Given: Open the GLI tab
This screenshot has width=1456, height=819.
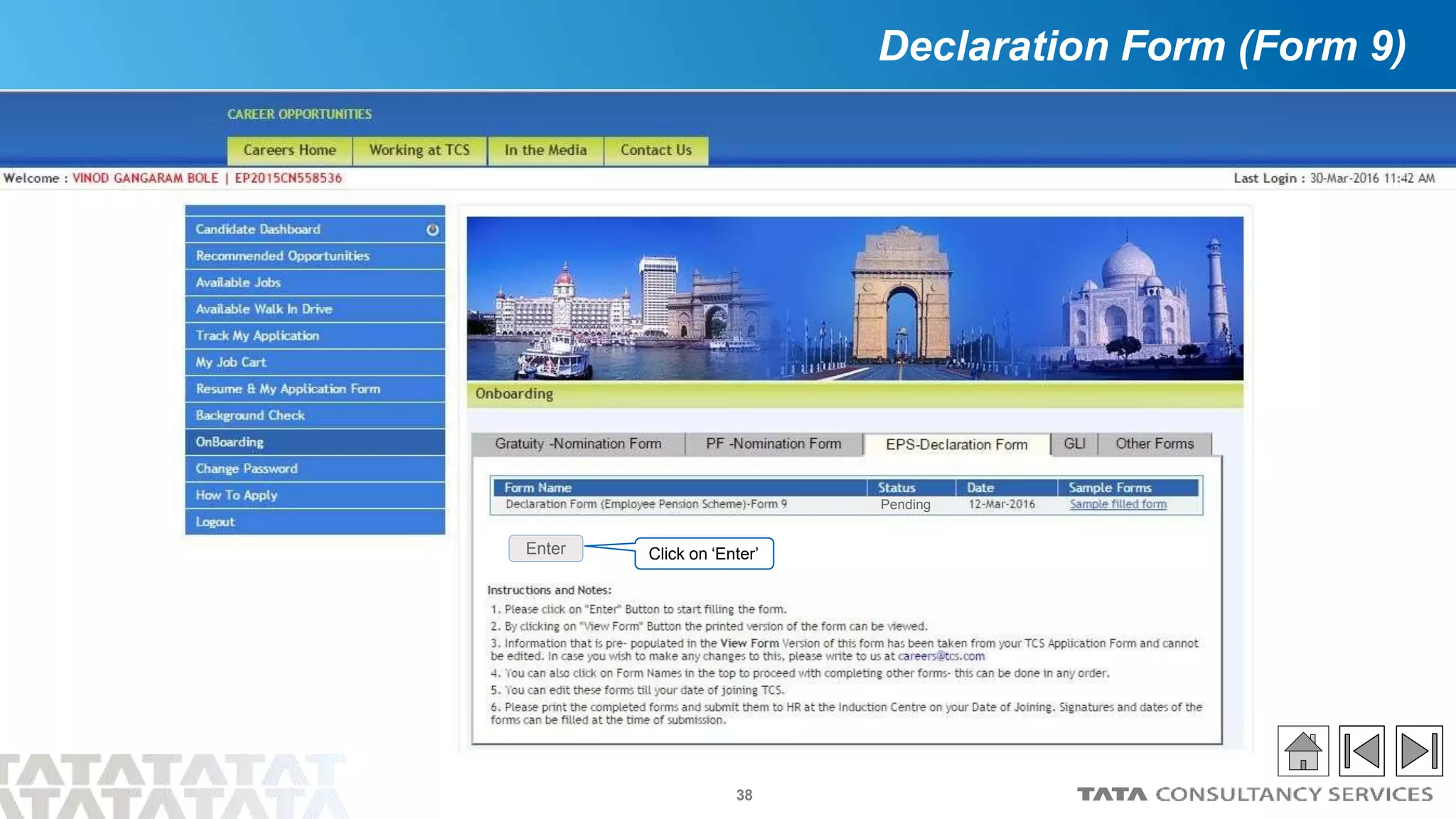Looking at the screenshot, I should click(1074, 444).
